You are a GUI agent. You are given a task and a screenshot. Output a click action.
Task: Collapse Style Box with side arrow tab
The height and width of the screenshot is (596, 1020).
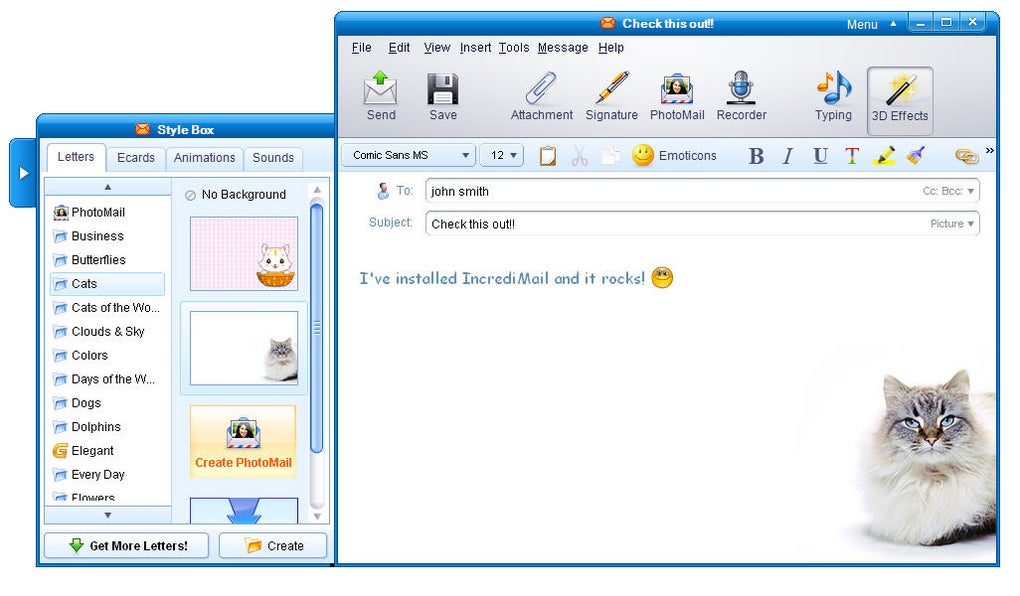23,173
